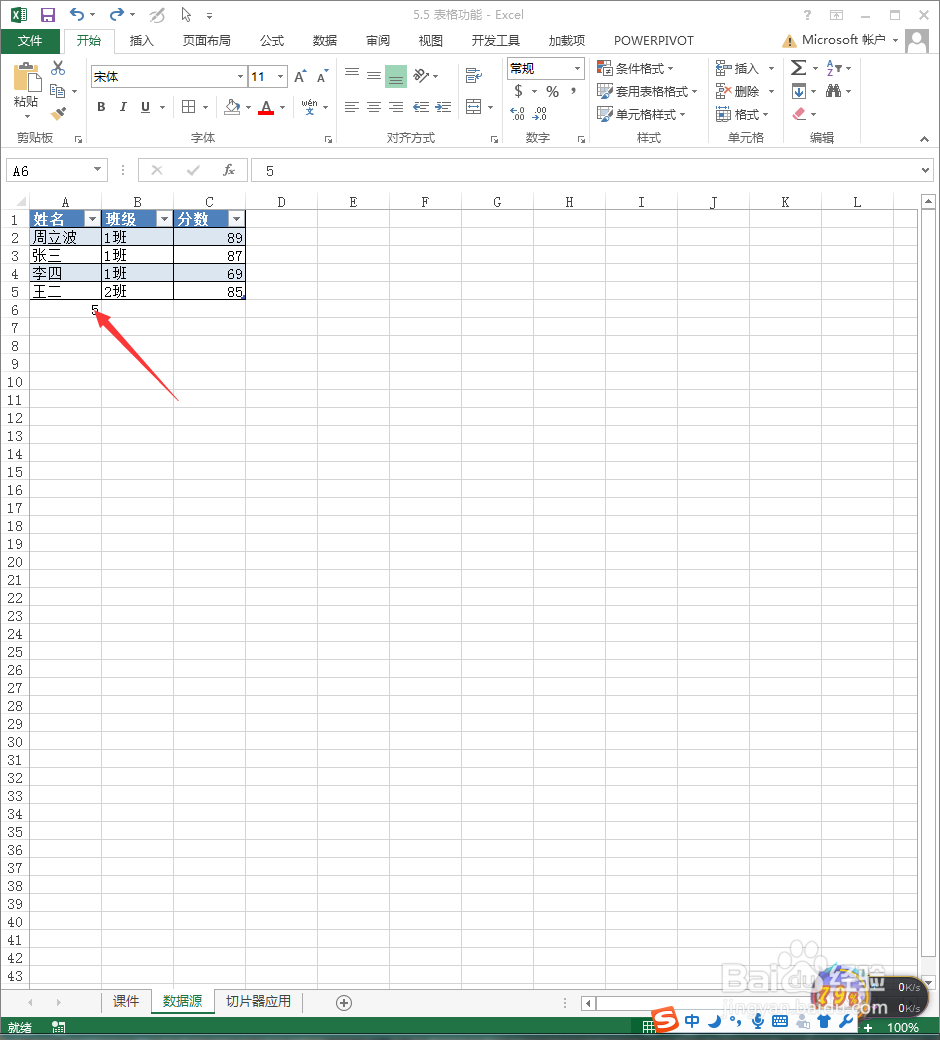Toggle wrap text
This screenshot has height=1040, width=940.
pyautogui.click(x=474, y=76)
